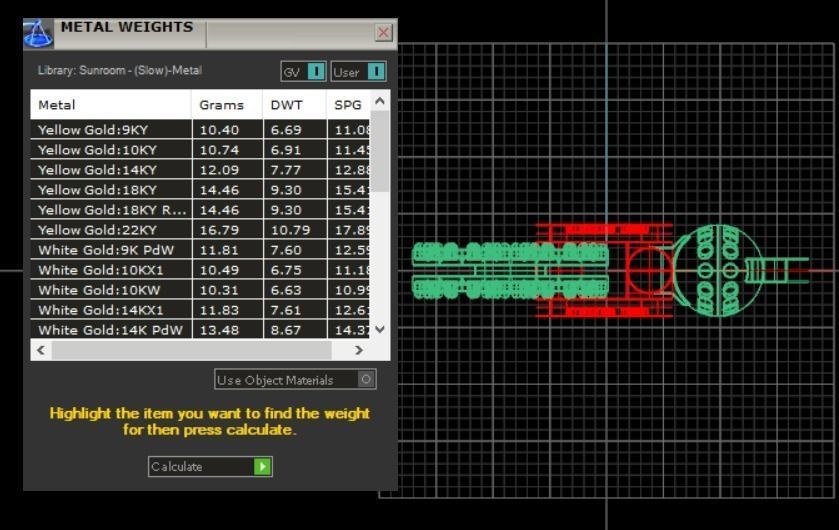Click the table's scroll left arrow
Viewport: 839px width, 530px height.
pyautogui.click(x=41, y=350)
